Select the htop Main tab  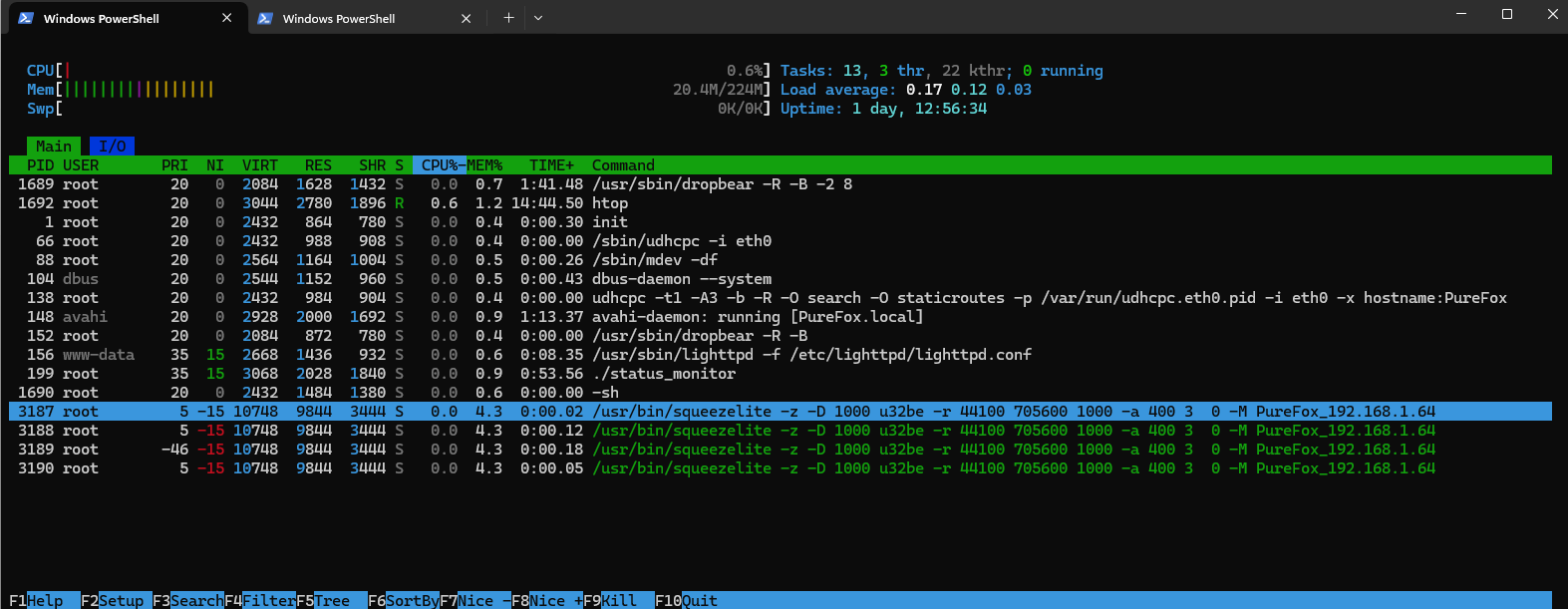tap(54, 147)
